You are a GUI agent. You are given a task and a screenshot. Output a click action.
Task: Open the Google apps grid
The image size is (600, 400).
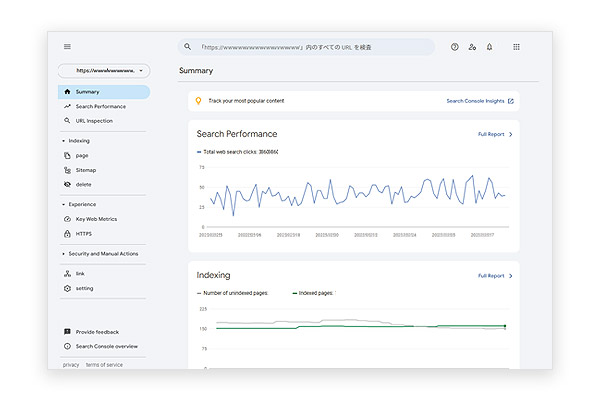click(x=516, y=47)
